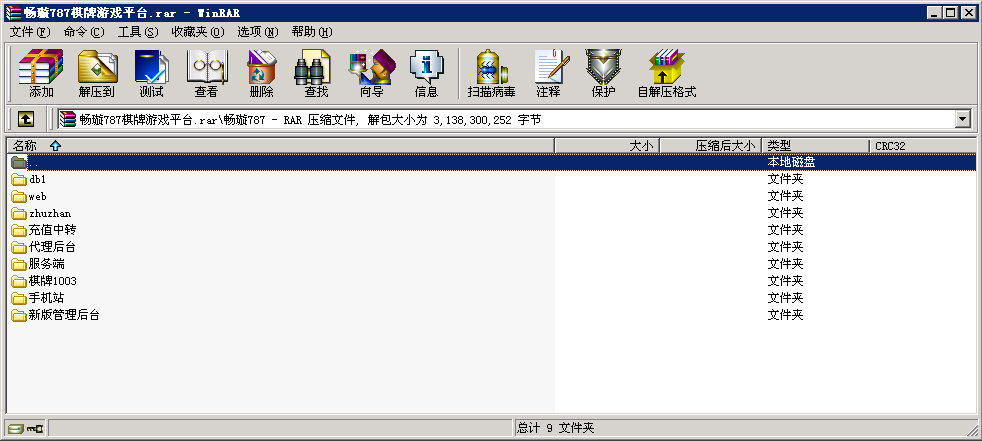Convert using 自解压格式 (SFX) icon

[666, 73]
